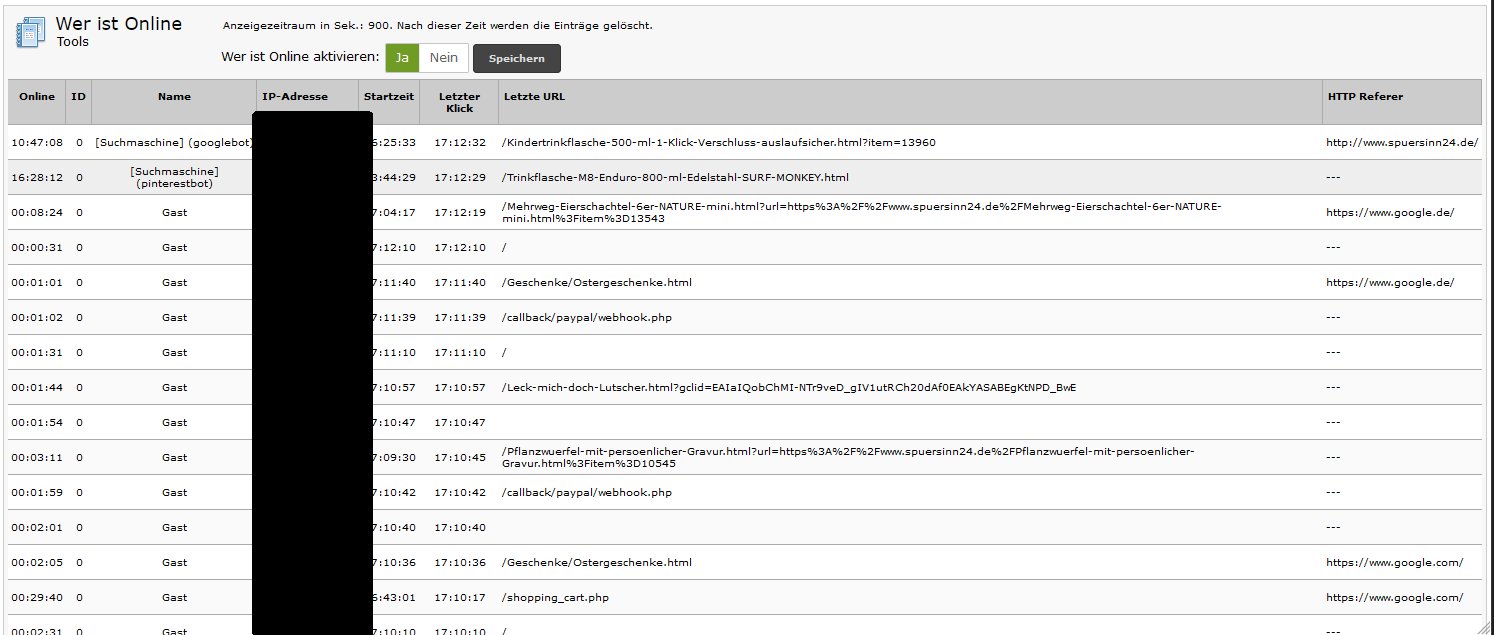Select the shopping_cart.php URL entry

[555, 598]
